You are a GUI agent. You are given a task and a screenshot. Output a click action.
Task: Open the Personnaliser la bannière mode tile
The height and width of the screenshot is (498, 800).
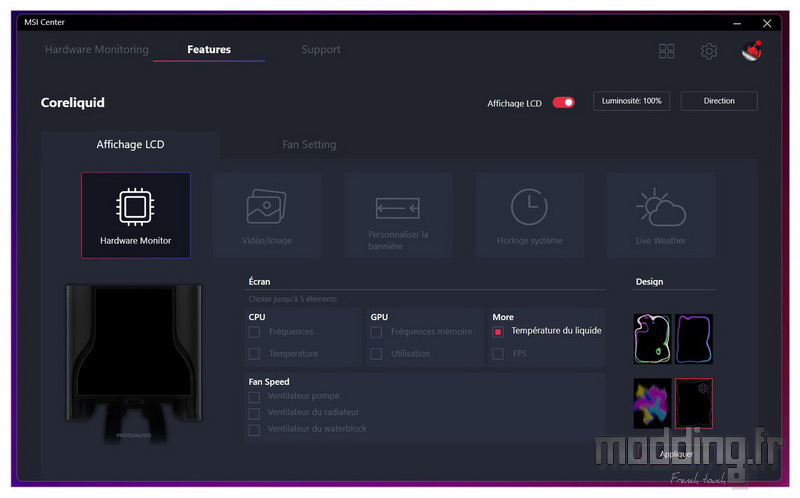[x=398, y=215]
